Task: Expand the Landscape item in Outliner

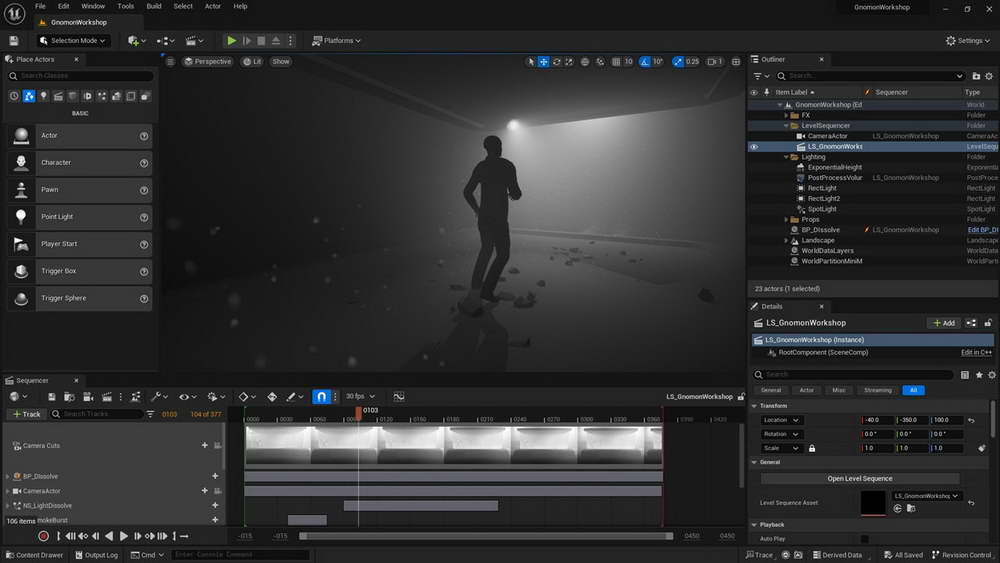Action: point(786,240)
